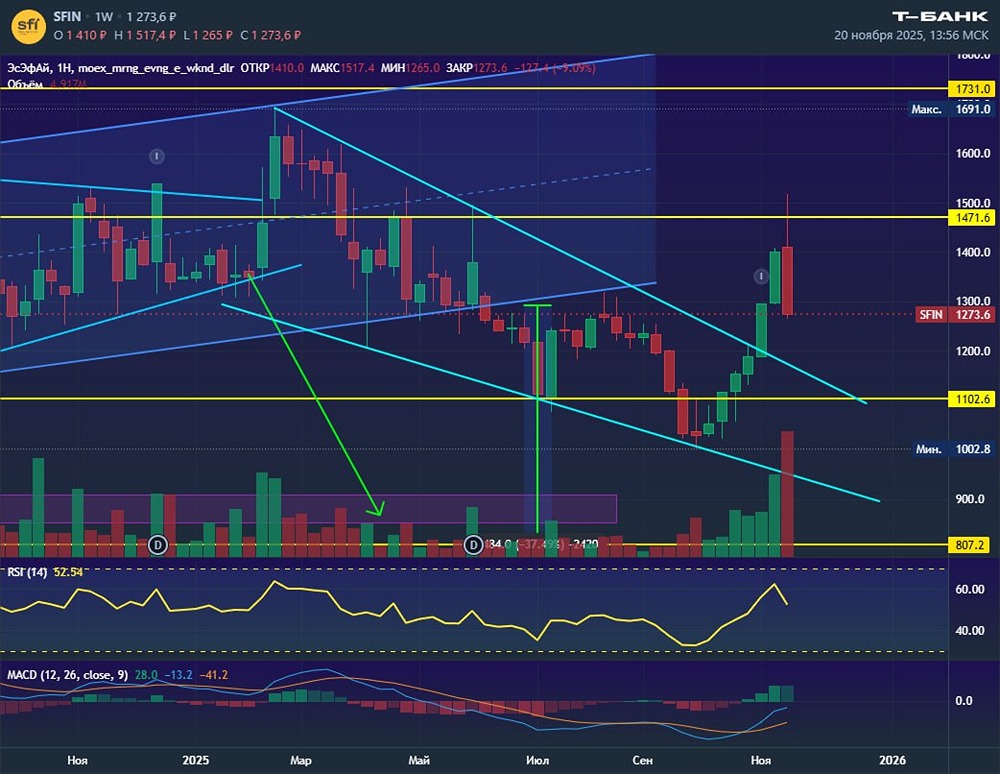Open the RSI (14) indicator legend
The height and width of the screenshot is (774, 1000).
click(x=27, y=573)
